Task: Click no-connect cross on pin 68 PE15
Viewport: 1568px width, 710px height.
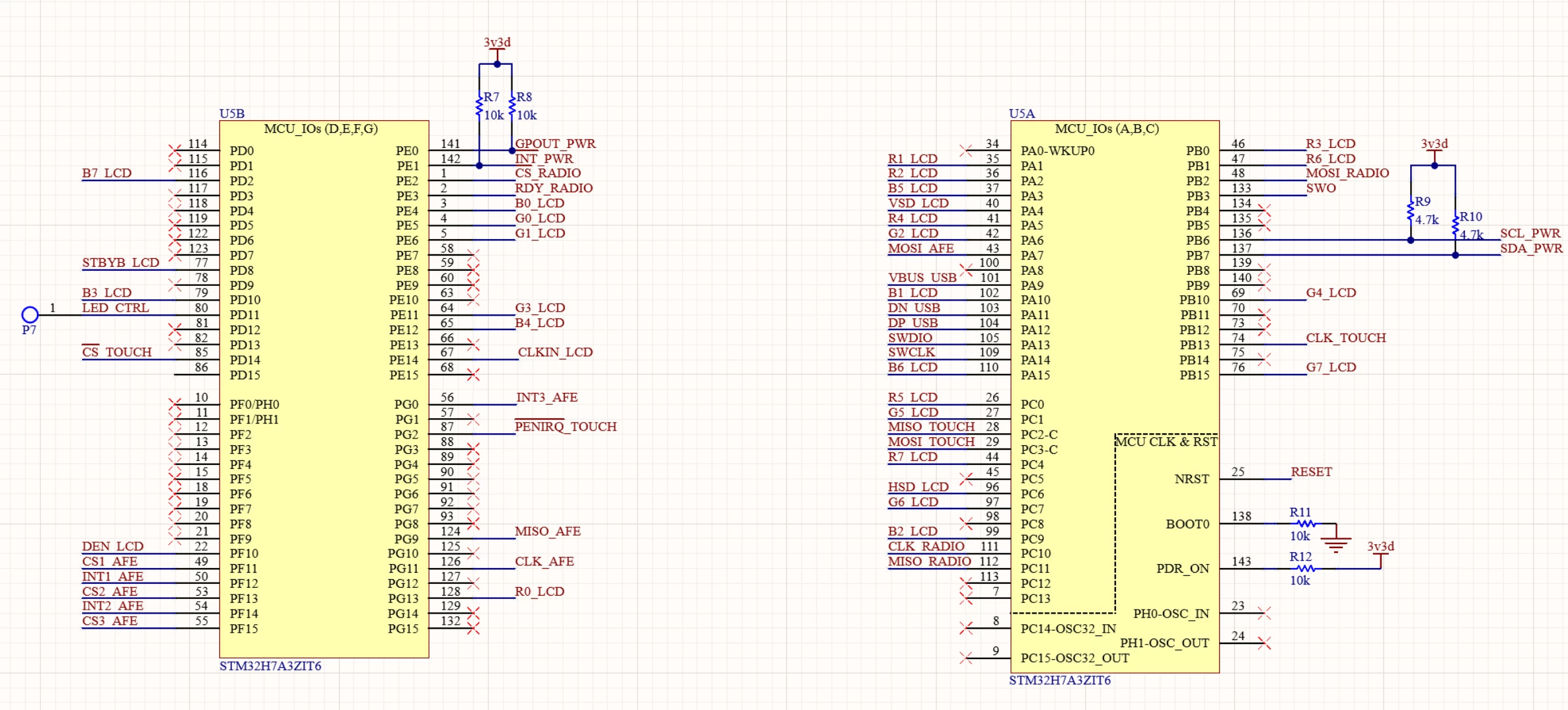Action: [x=472, y=374]
